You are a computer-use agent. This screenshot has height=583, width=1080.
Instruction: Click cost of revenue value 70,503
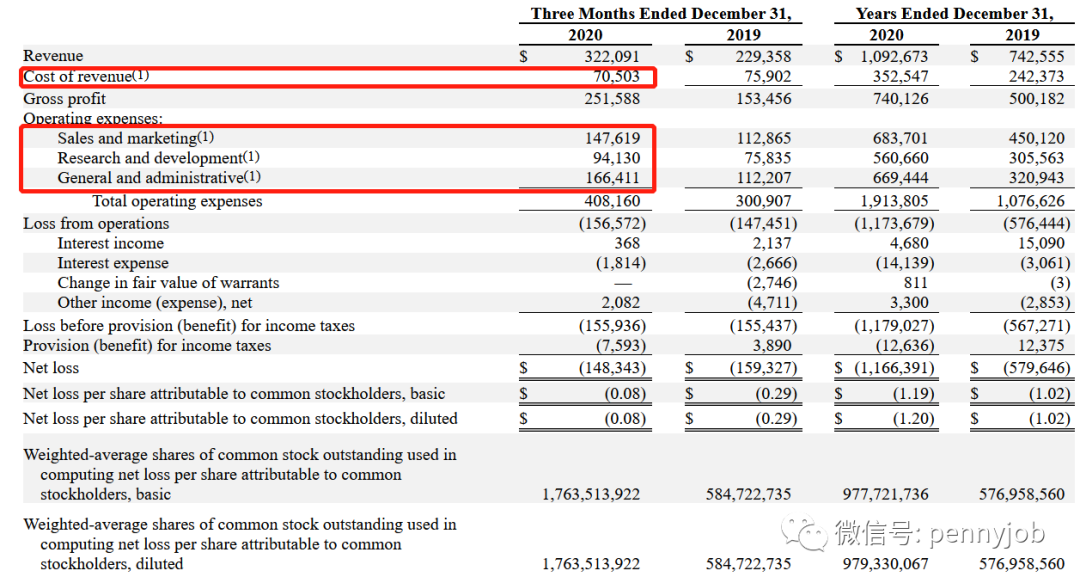(x=616, y=76)
